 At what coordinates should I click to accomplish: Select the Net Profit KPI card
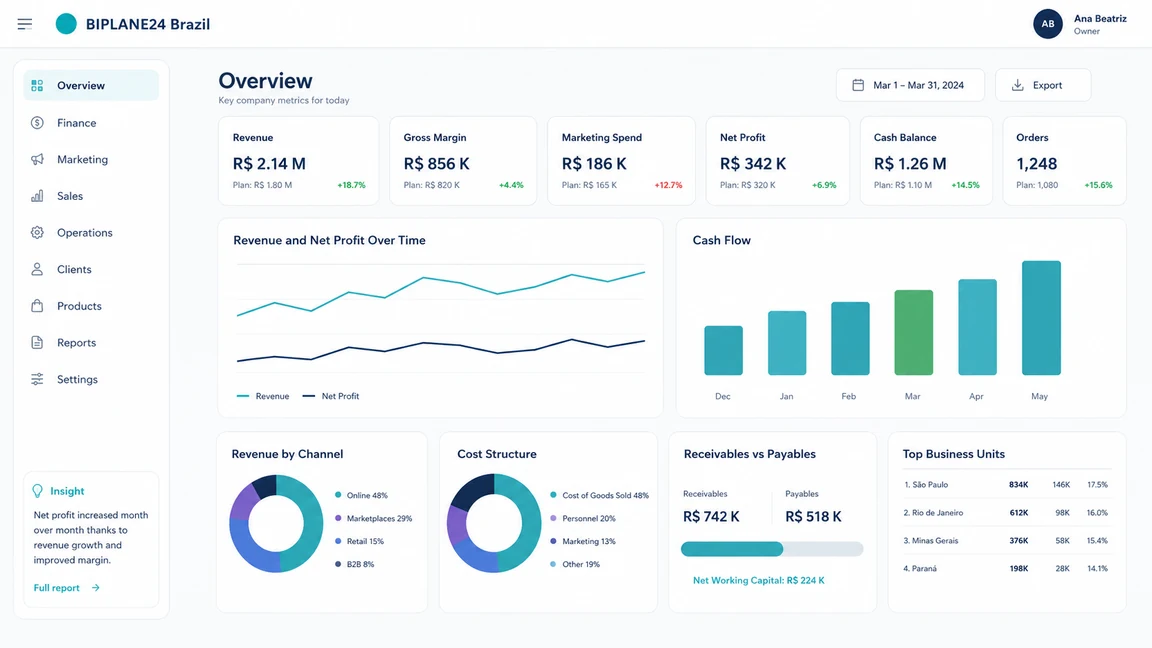click(777, 161)
